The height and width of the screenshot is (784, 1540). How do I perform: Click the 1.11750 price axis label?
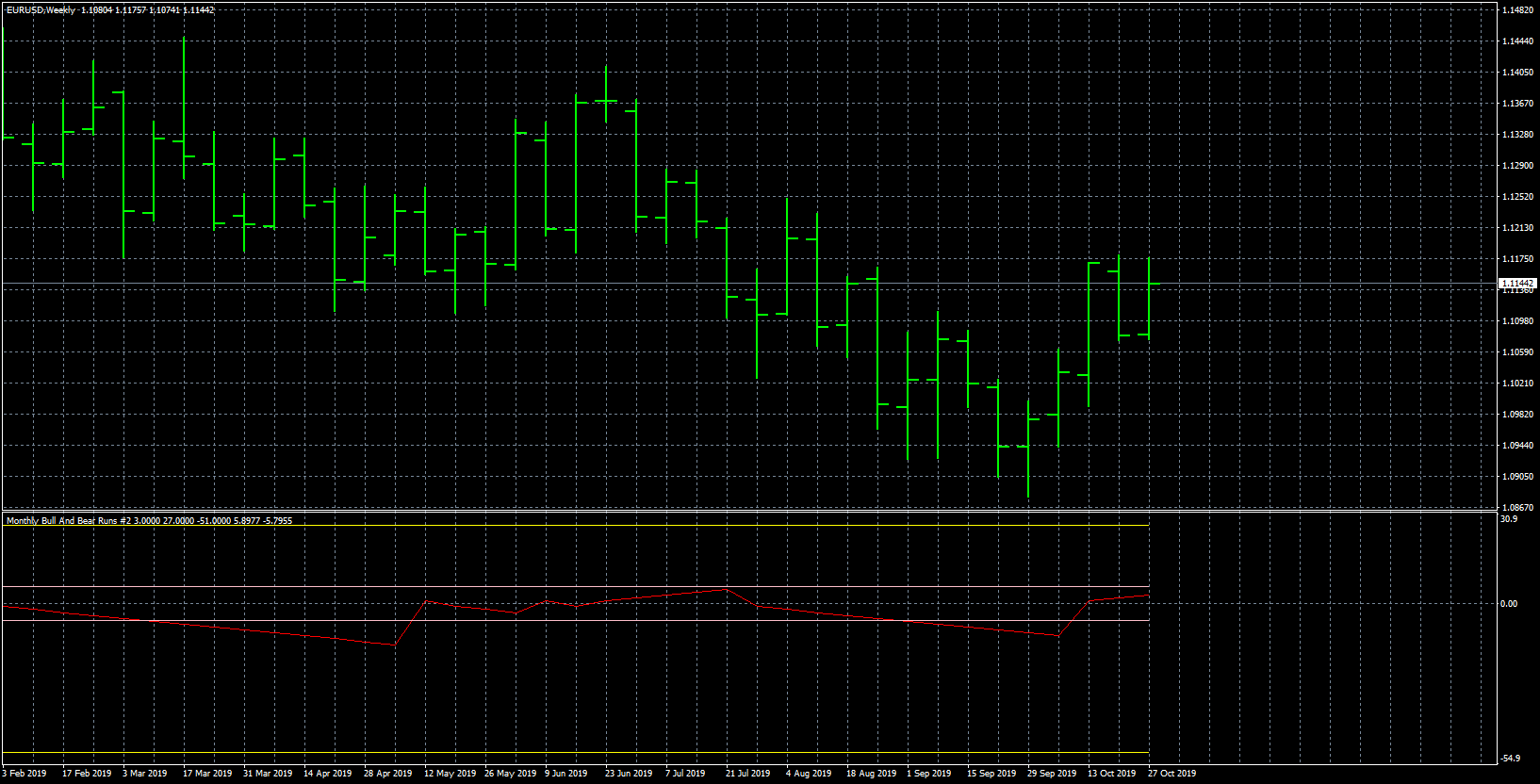[1517, 259]
